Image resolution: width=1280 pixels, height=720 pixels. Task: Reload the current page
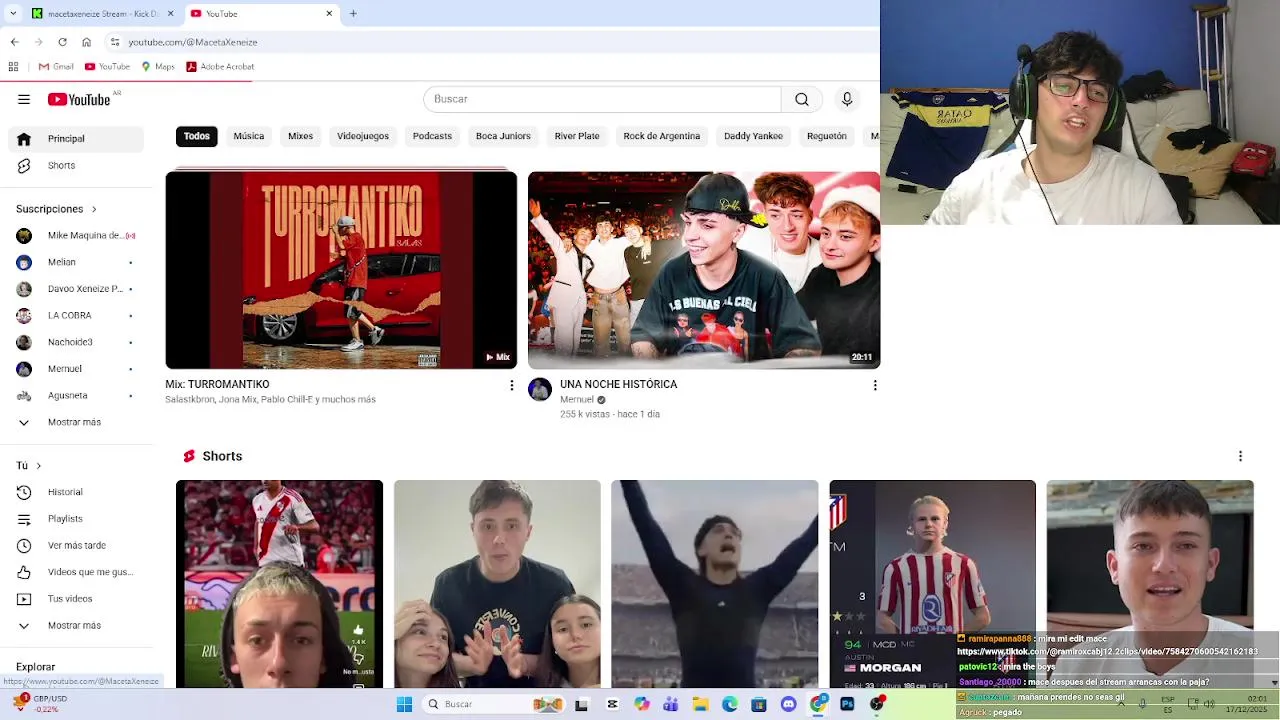tap(62, 42)
